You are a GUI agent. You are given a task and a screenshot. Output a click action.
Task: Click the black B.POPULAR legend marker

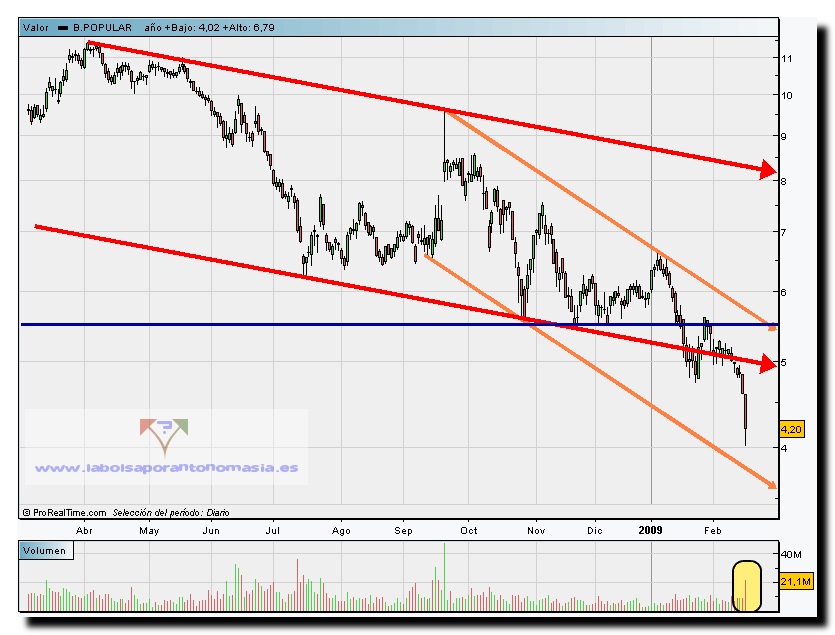[x=63, y=28]
